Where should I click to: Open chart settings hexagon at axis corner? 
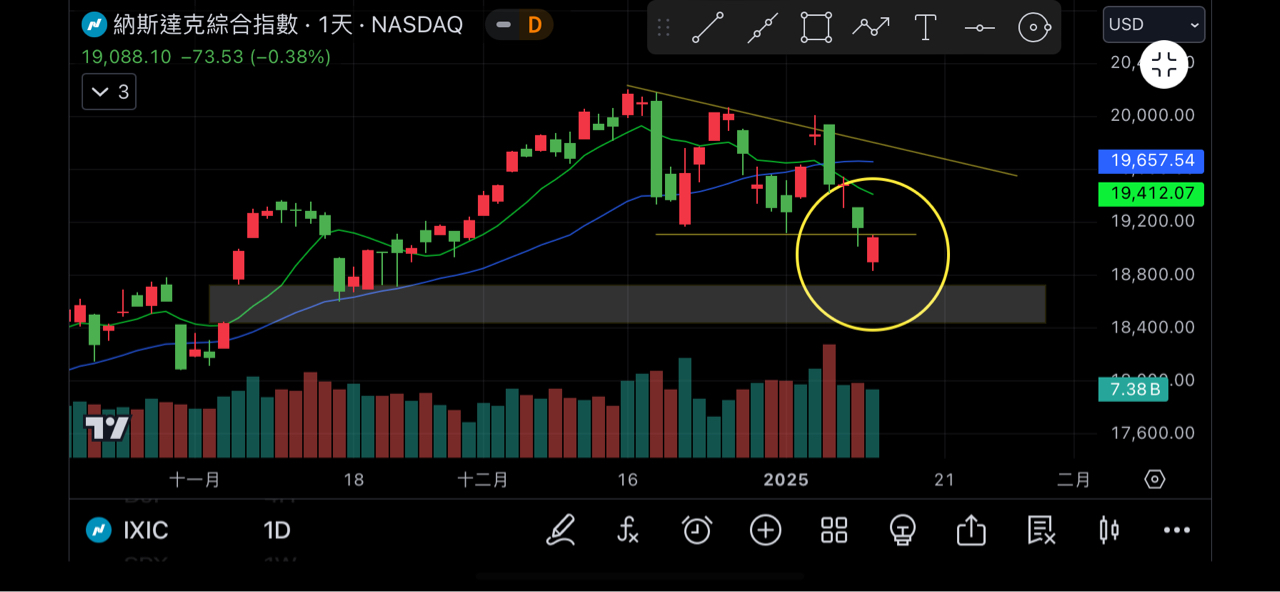[1155, 480]
